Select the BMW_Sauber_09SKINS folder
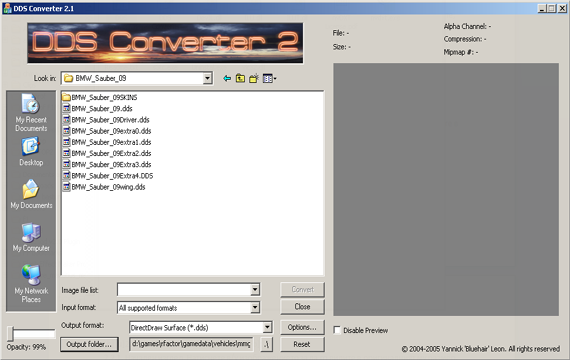 pos(100,97)
